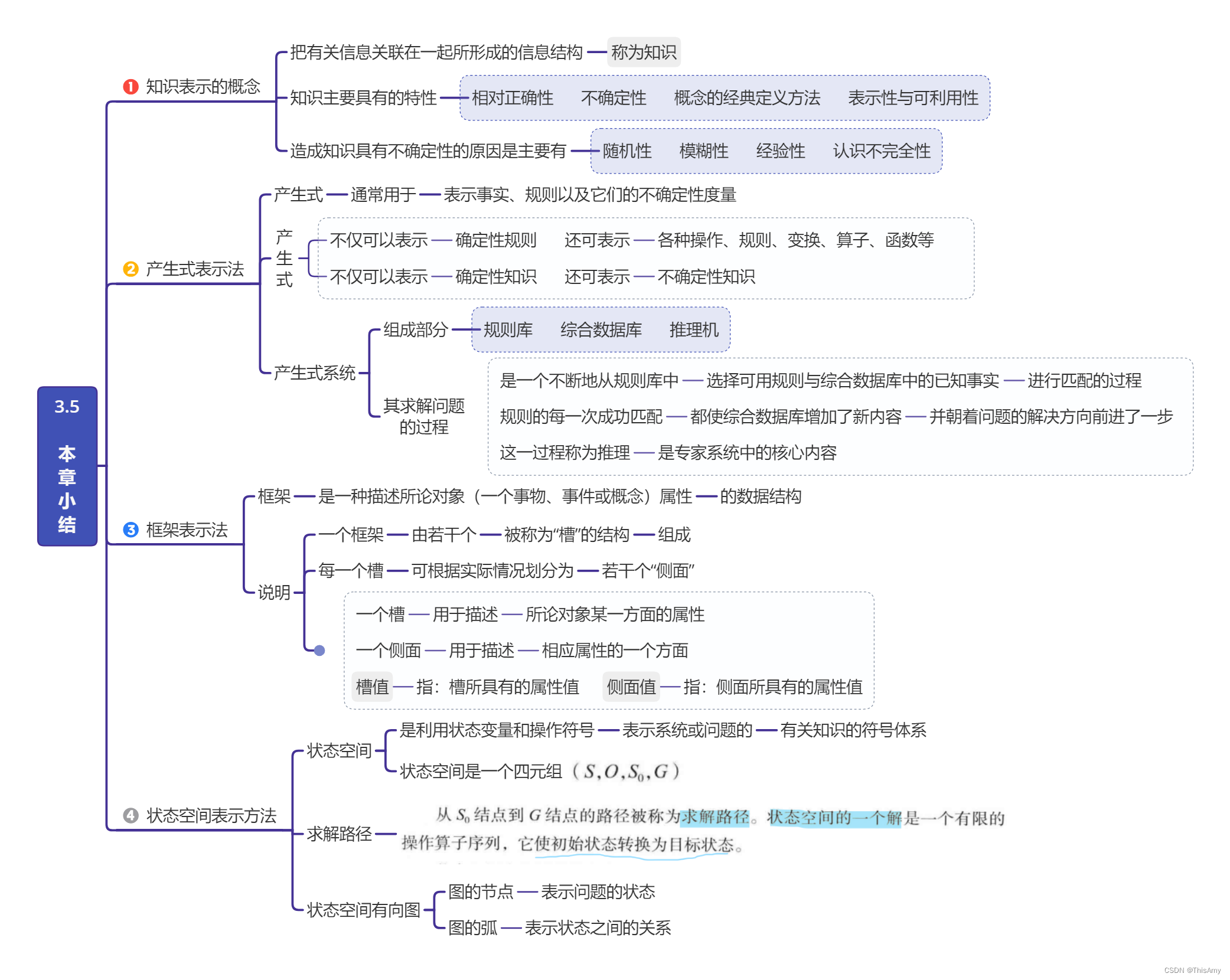Image resolution: width=1230 pixels, height=980 pixels.
Task: Click 各种操作、规则、变换、算子、函数等 text
Action: pyautogui.click(x=796, y=240)
